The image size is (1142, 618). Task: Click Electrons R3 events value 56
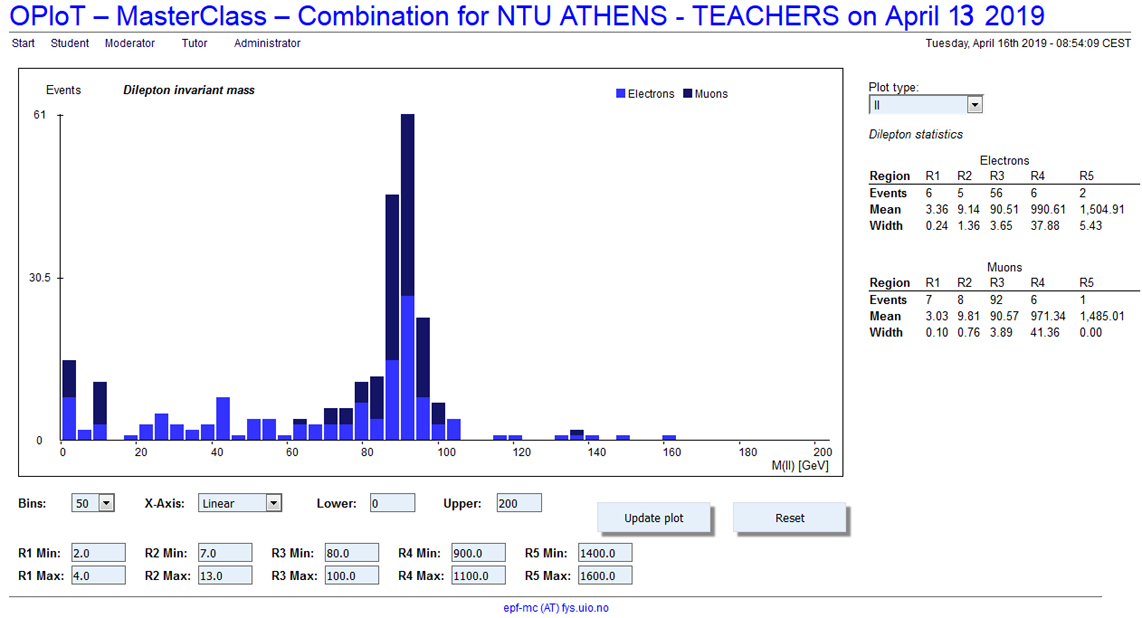point(996,193)
